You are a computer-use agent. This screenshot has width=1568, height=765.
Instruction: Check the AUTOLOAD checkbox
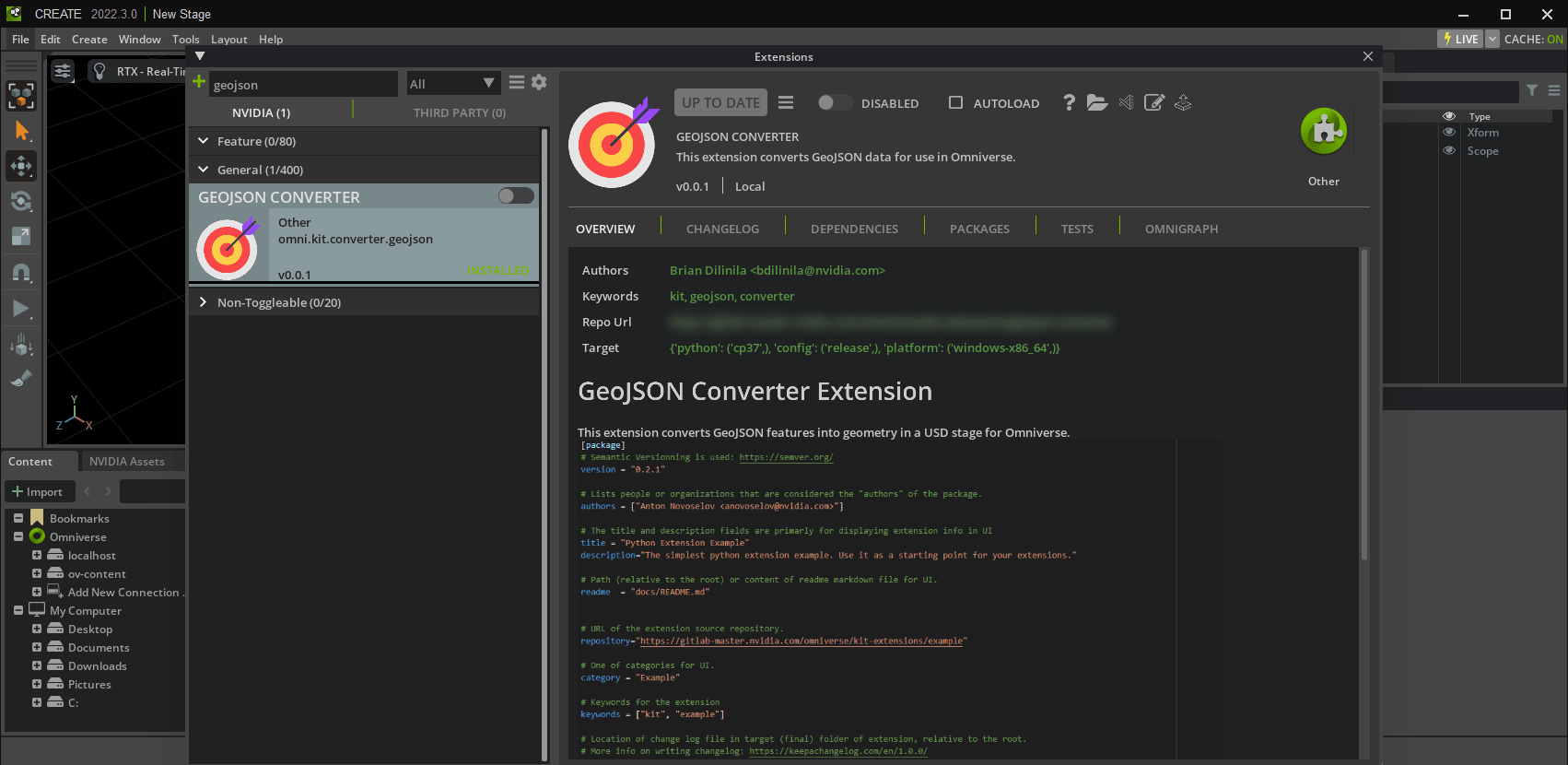[x=955, y=102]
